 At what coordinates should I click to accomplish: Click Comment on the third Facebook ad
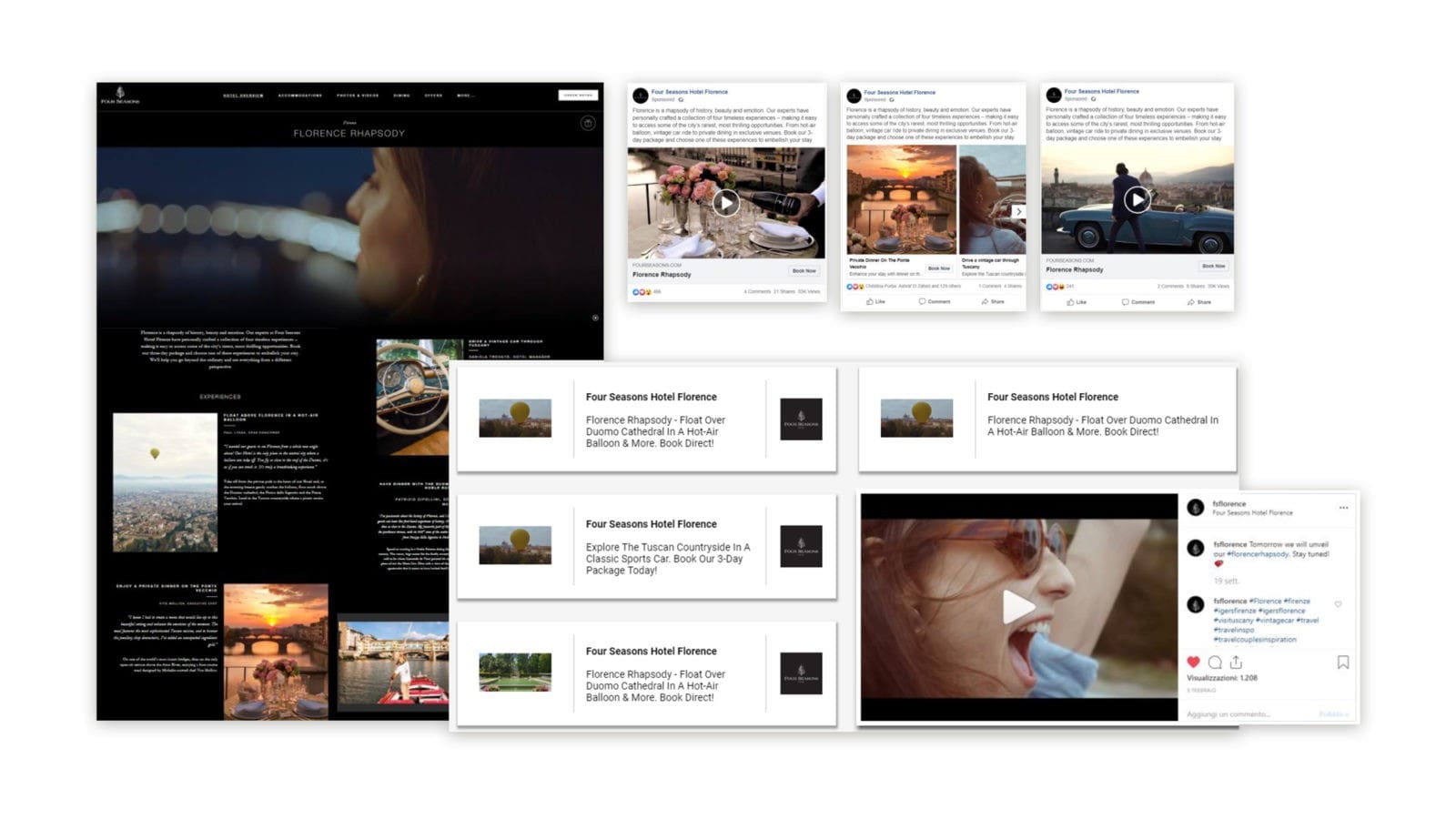tap(1138, 302)
